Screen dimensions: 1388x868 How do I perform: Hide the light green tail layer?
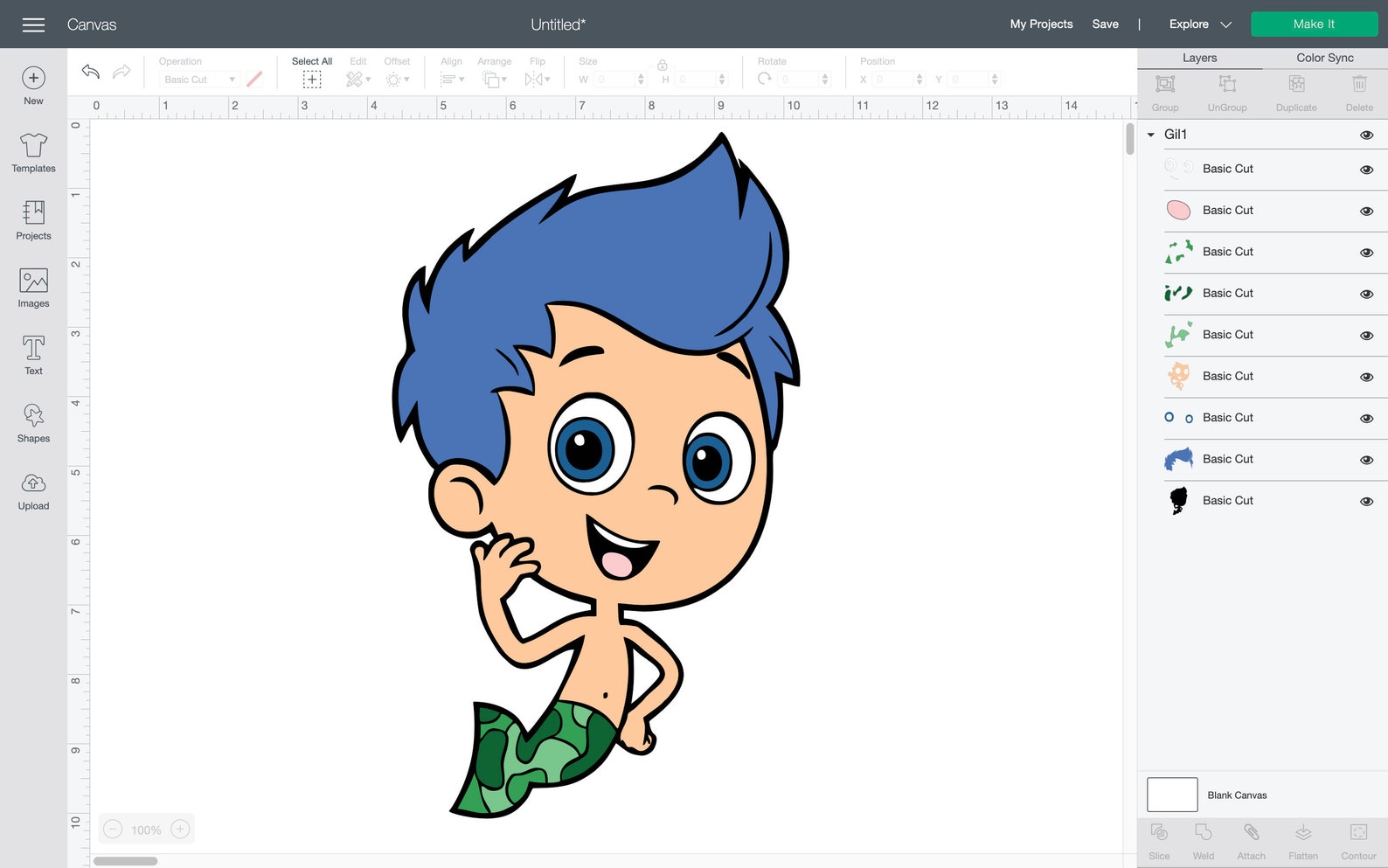coord(1367,336)
